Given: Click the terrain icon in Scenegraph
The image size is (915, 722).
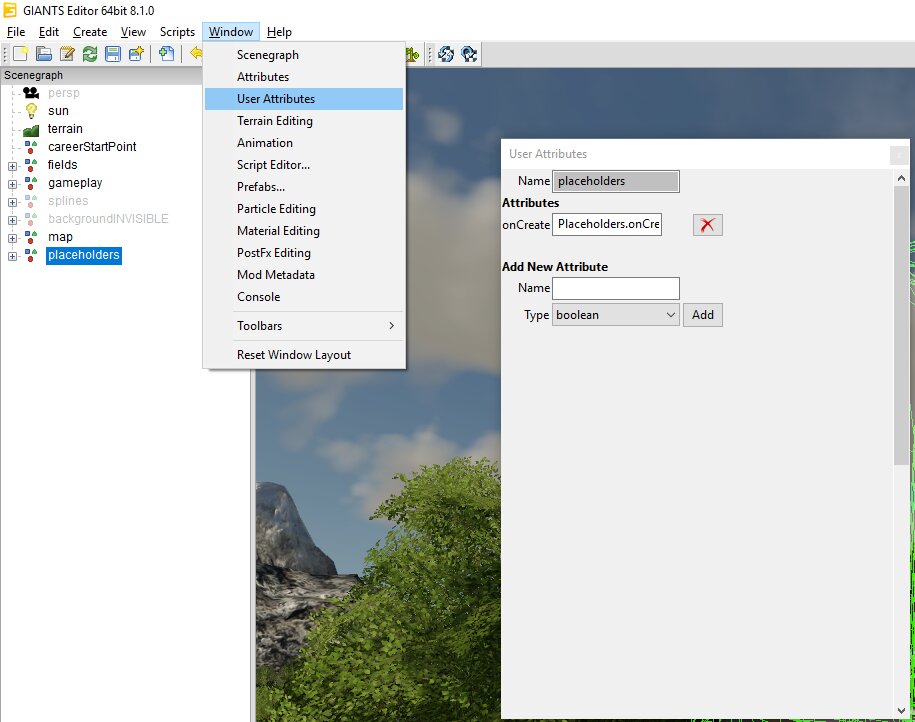Looking at the screenshot, I should (x=31, y=129).
